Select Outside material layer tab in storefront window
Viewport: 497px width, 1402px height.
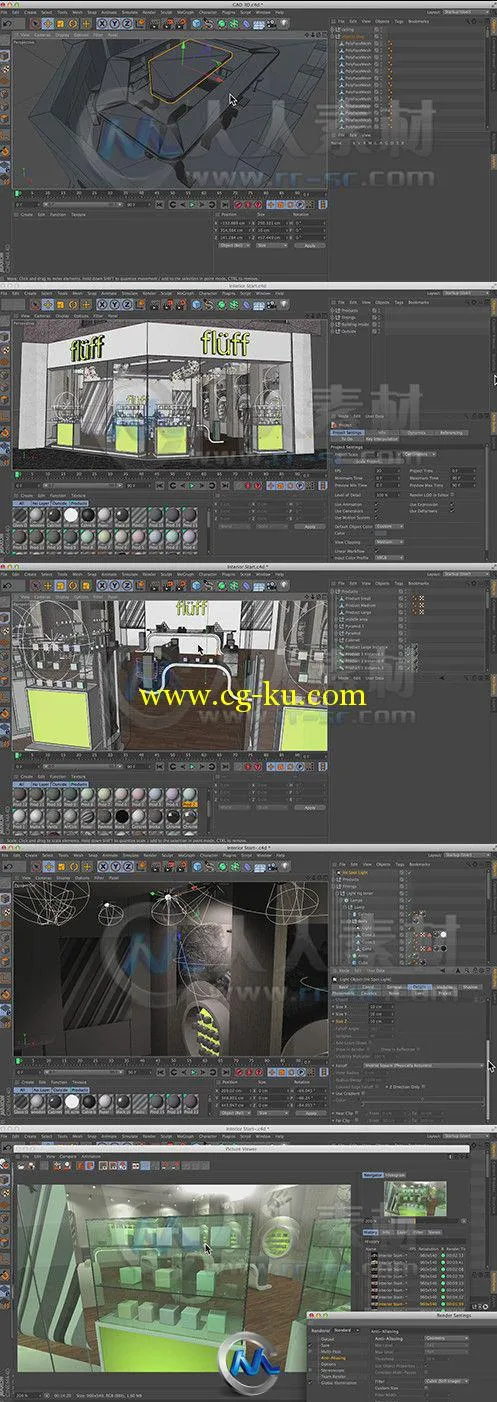[x=60, y=503]
